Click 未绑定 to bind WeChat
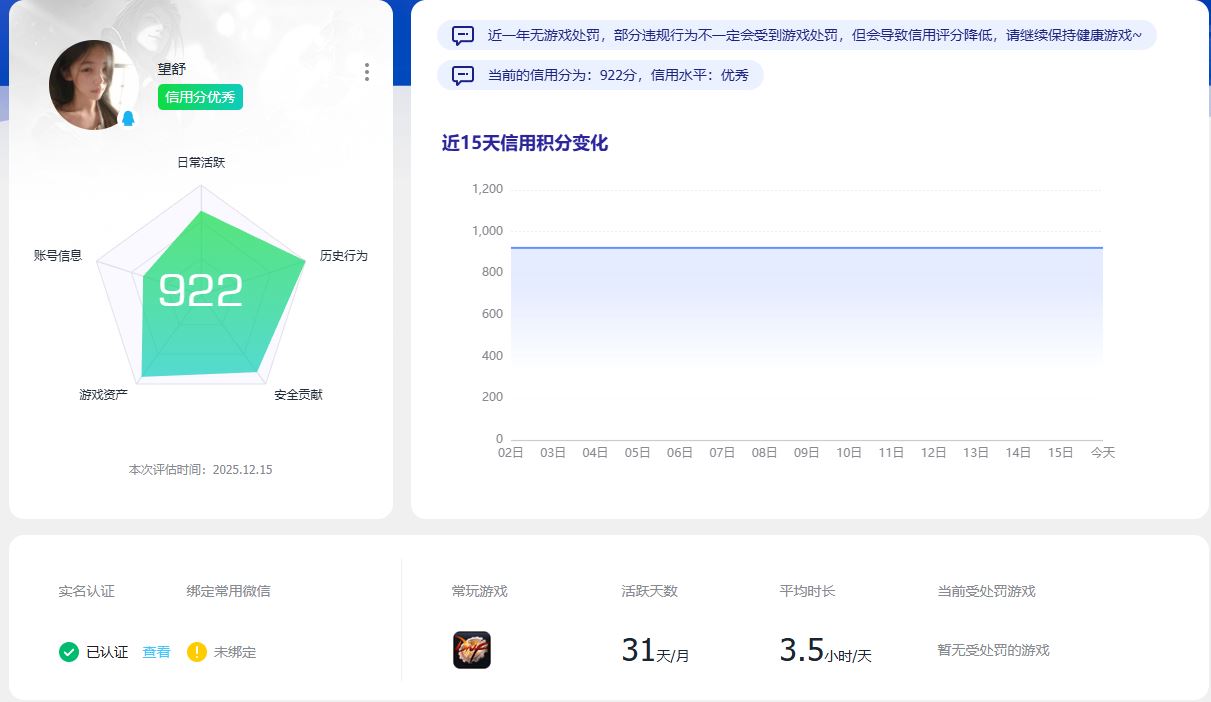Image resolution: width=1211 pixels, height=702 pixels. [232, 652]
